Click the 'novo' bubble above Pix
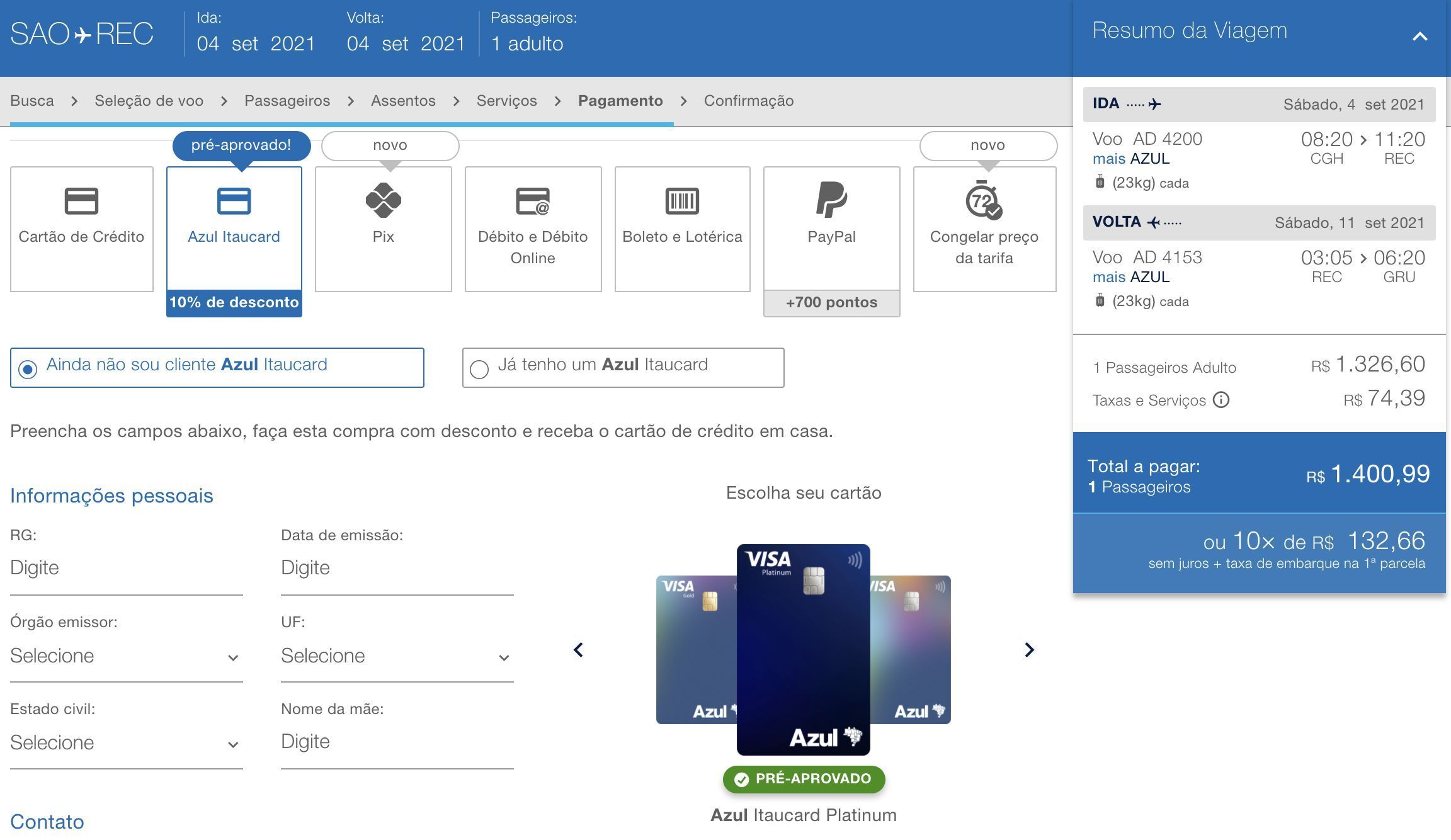Screen dimensions: 1451x840 tap(390, 145)
